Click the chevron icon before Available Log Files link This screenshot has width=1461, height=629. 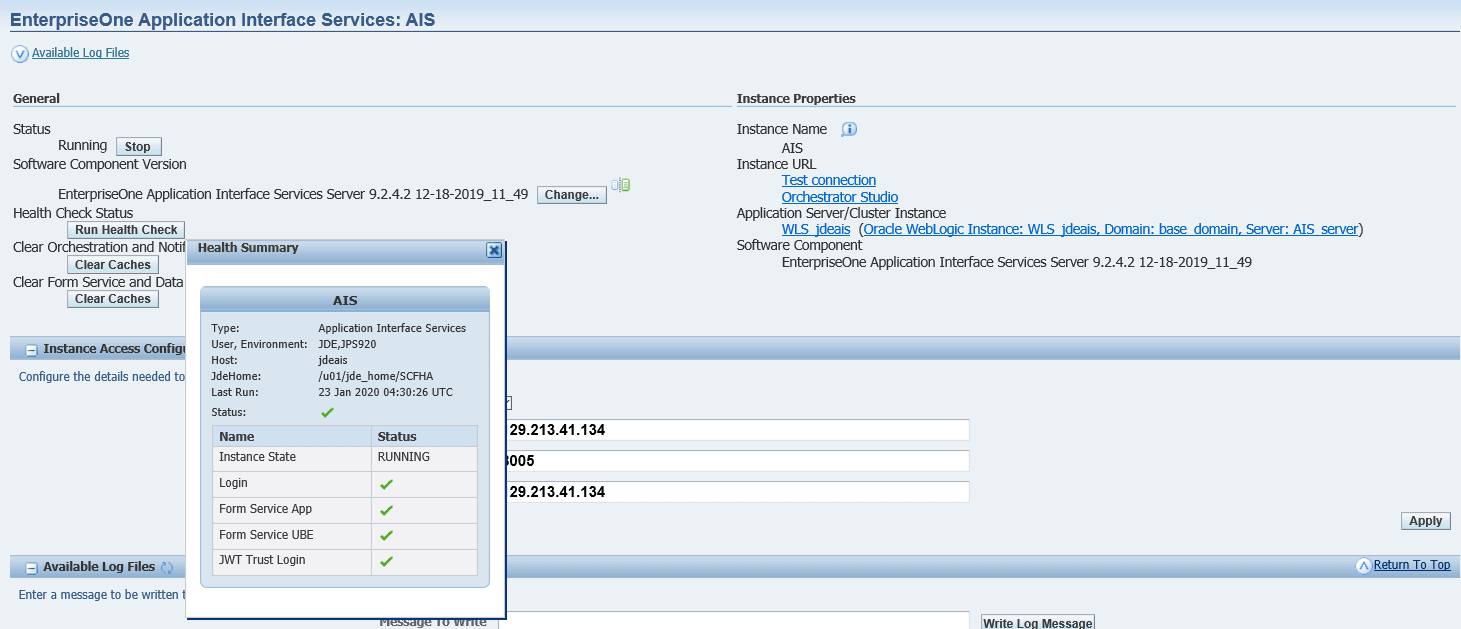(x=20, y=54)
